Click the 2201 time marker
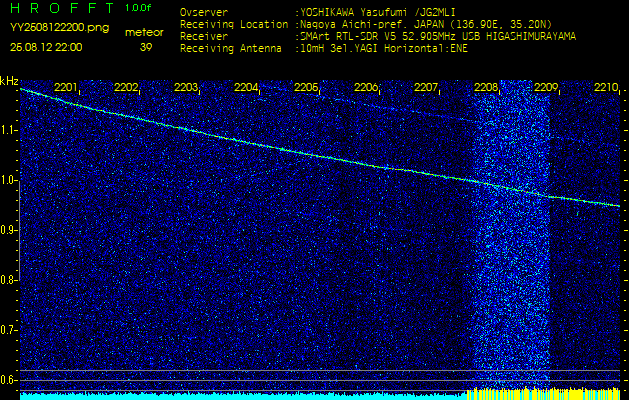This screenshot has width=629, height=400. (66, 87)
